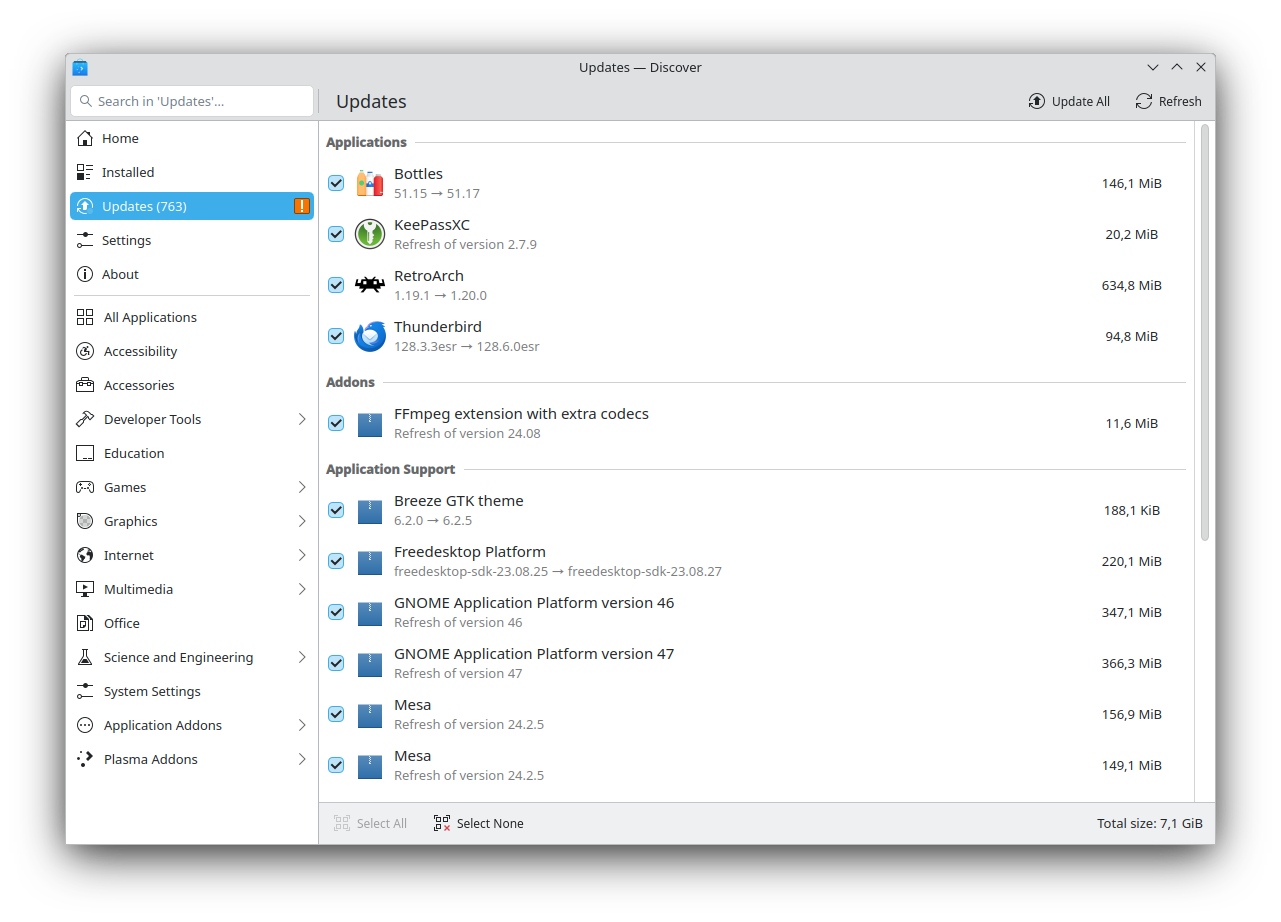Click the 'Total size: 7,1 GiB' text
This screenshot has width=1281, height=922.
(1150, 823)
